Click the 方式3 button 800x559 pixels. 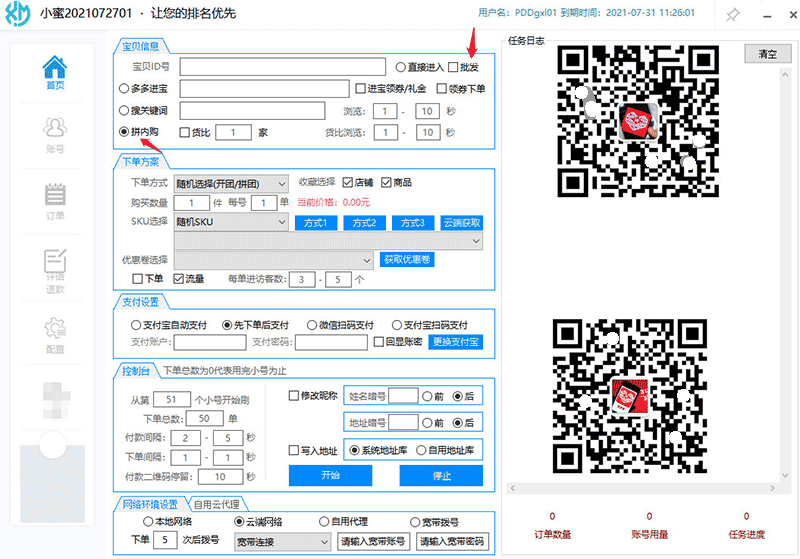pyautogui.click(x=413, y=223)
